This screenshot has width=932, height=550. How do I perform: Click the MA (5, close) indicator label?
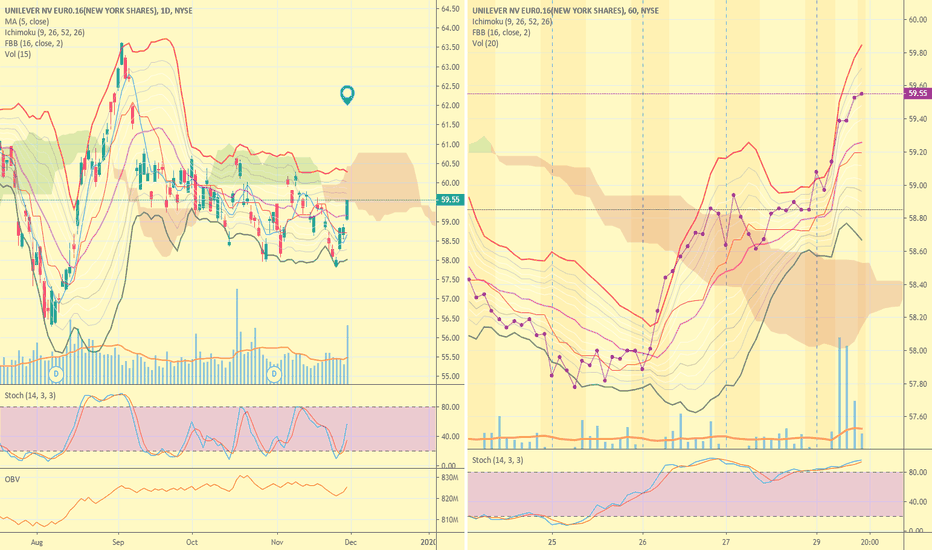click(27, 21)
